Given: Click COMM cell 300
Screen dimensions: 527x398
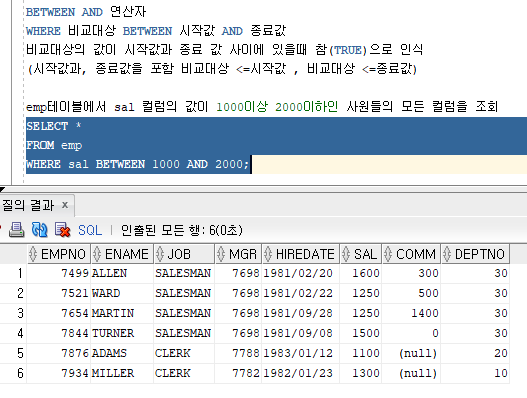Looking at the screenshot, I should click(411, 273).
